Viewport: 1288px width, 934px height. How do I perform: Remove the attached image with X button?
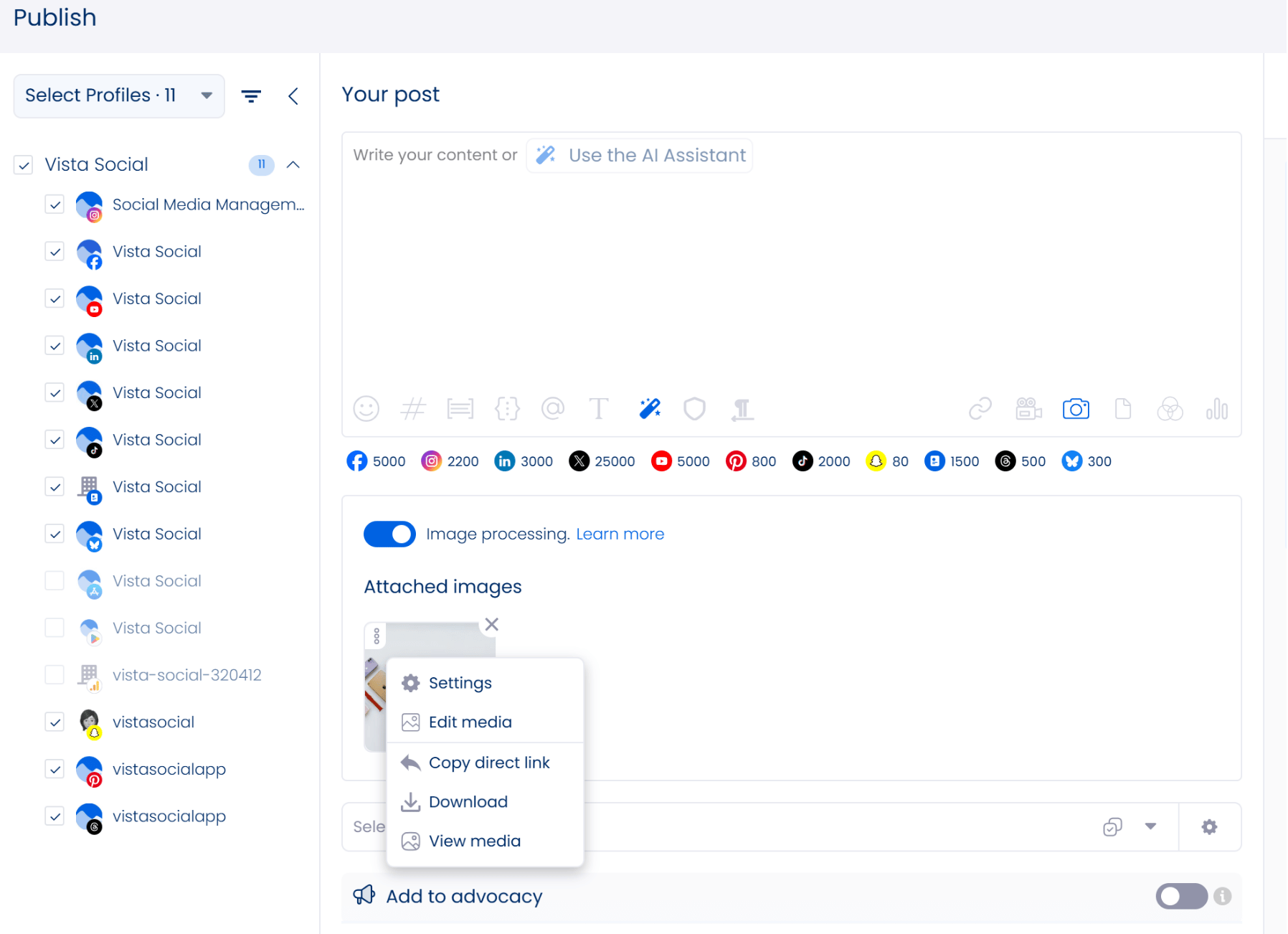pyautogui.click(x=491, y=625)
